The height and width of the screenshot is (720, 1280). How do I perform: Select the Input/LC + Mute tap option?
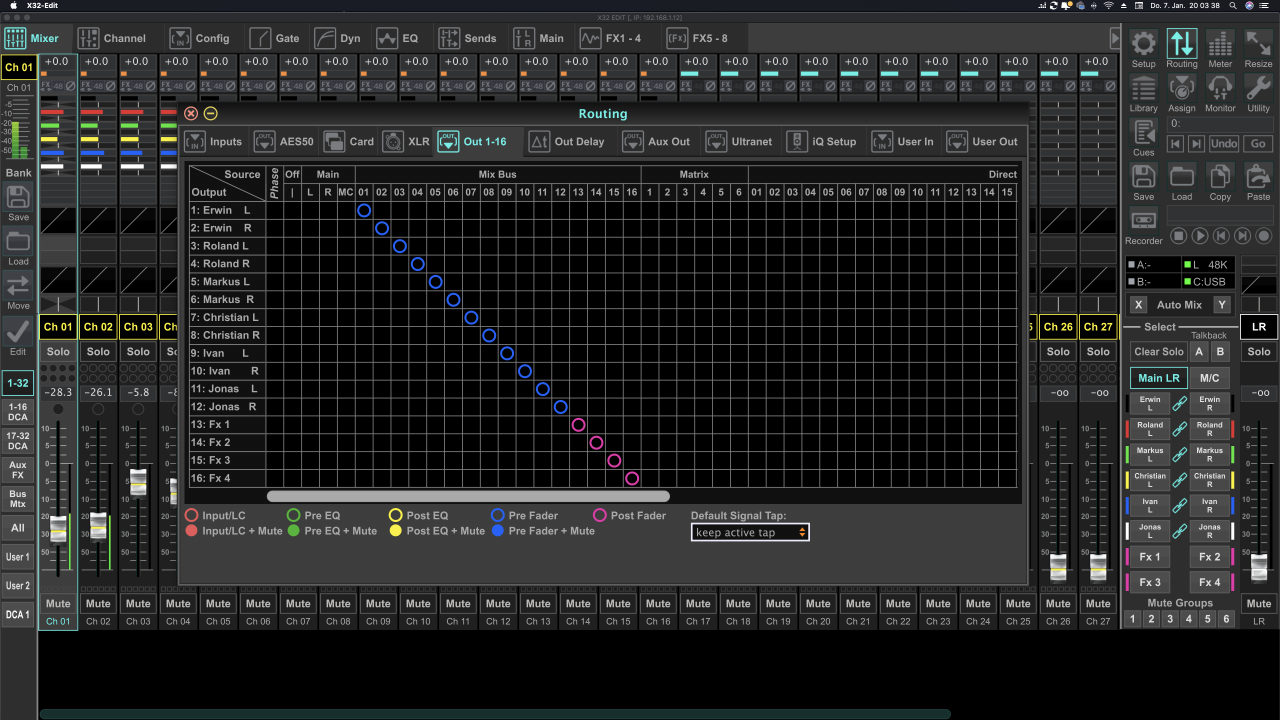234,531
